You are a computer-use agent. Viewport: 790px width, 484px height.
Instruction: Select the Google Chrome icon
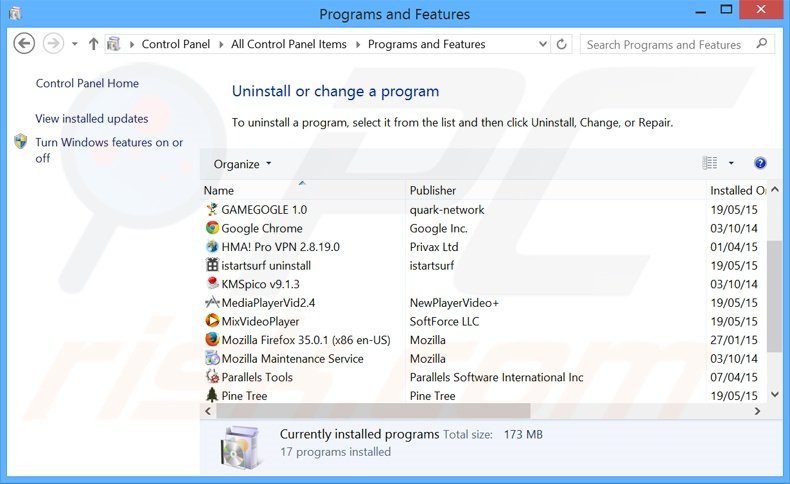[x=212, y=228]
